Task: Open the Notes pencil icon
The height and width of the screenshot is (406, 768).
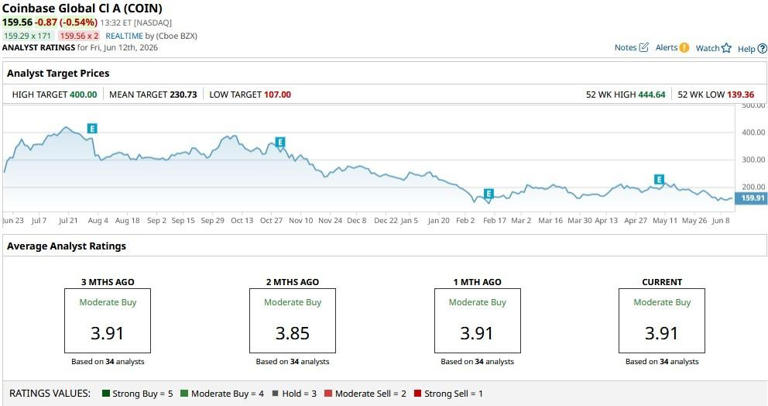Action: pyautogui.click(x=644, y=47)
